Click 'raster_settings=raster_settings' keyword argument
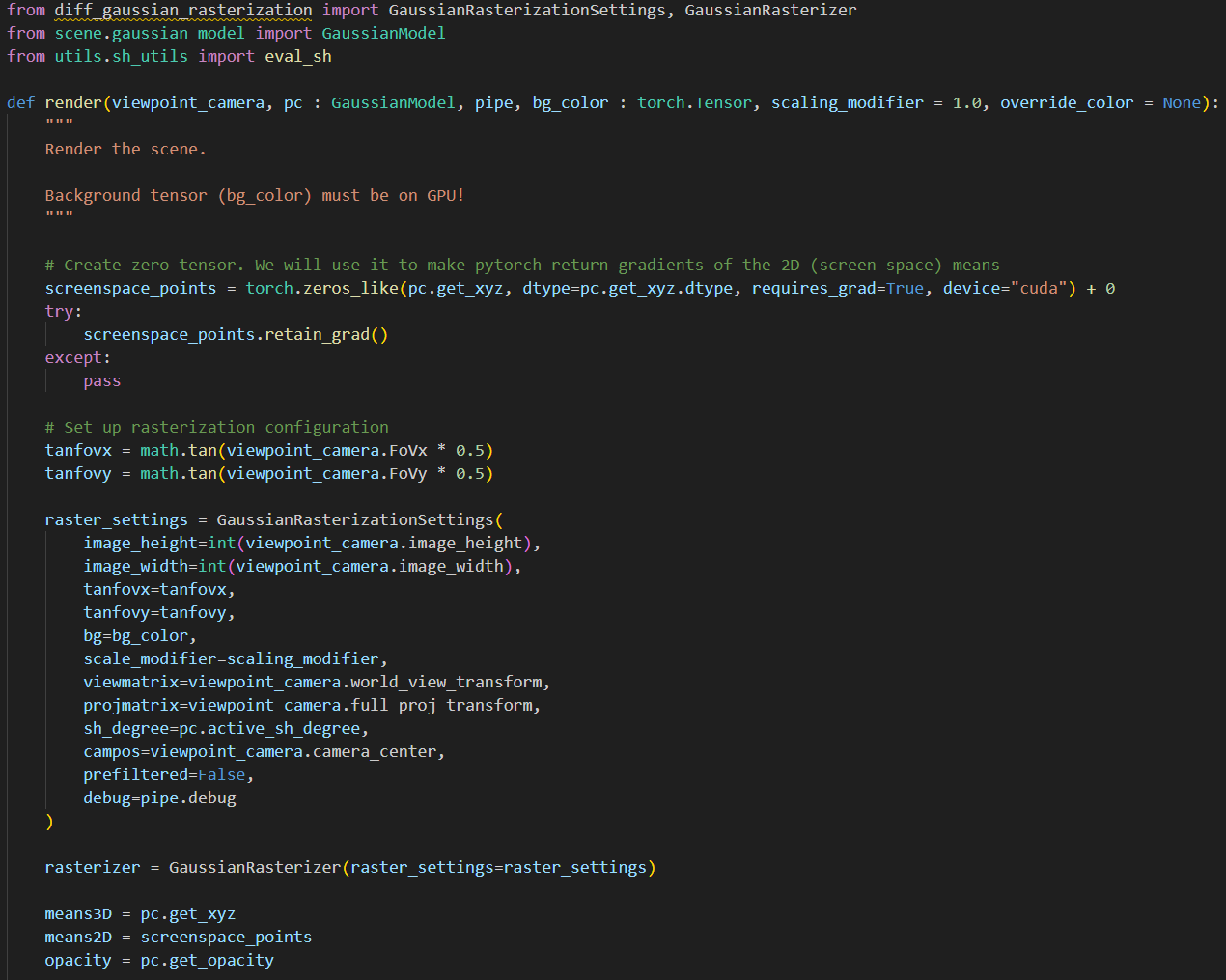Viewport: 1226px width, 980px height. point(498,868)
